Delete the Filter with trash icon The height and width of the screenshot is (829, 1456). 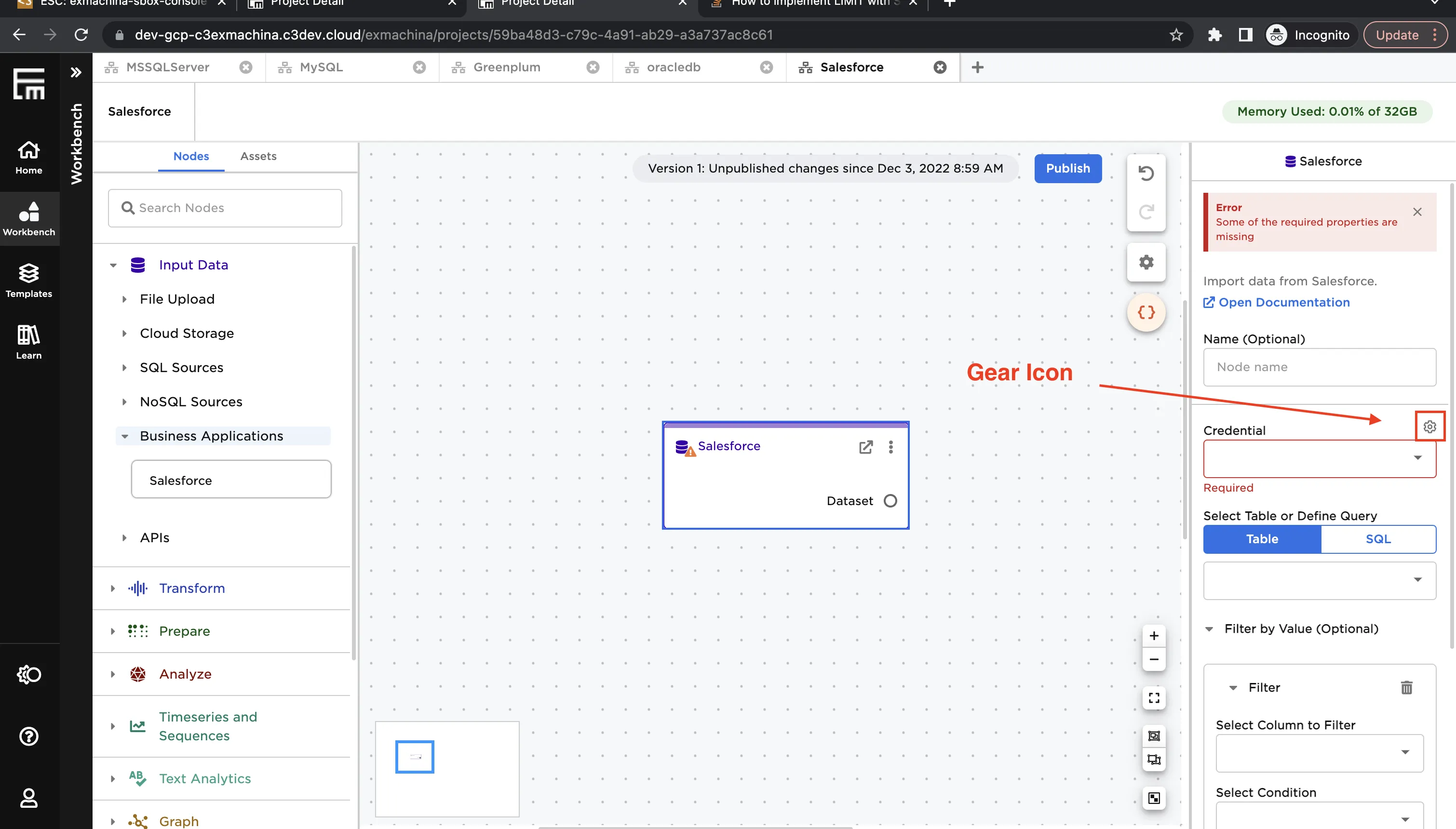[1406, 688]
